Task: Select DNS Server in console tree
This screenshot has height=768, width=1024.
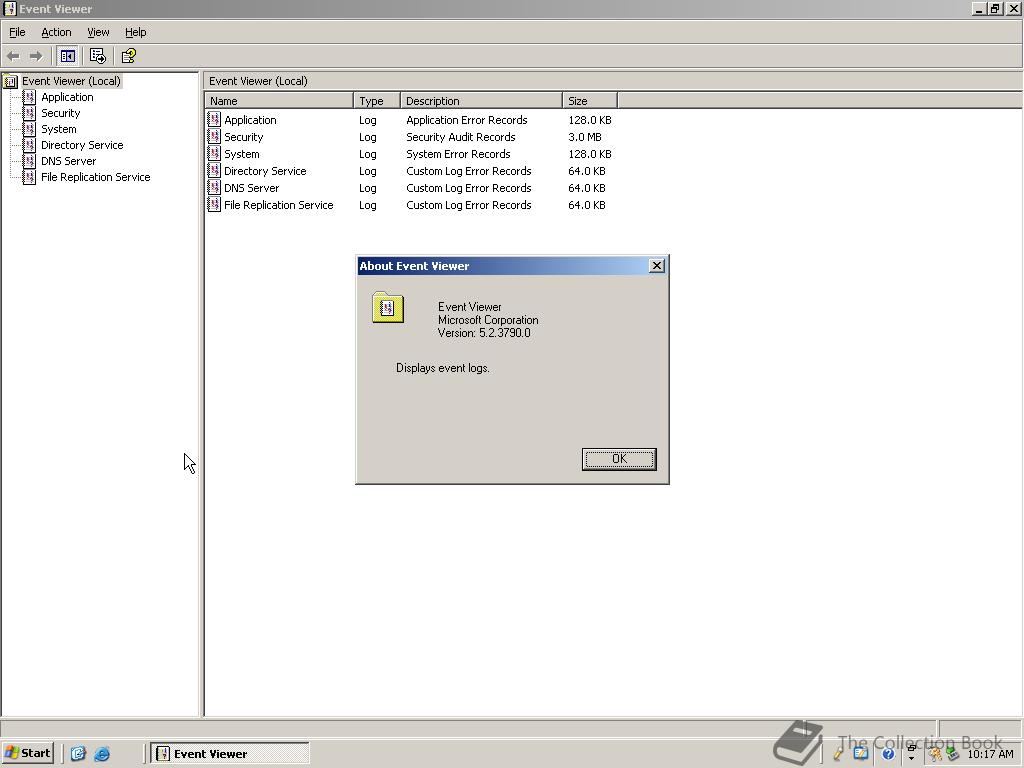Action: 69,161
